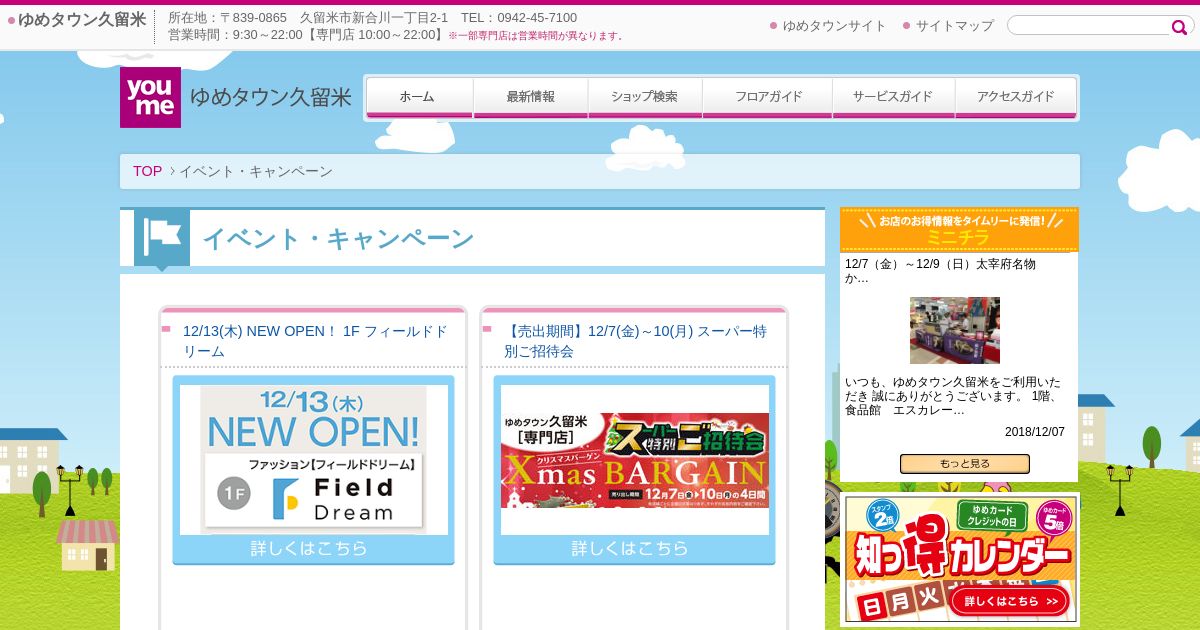Open the 知っ得カレンダー banner

[x=961, y=558]
